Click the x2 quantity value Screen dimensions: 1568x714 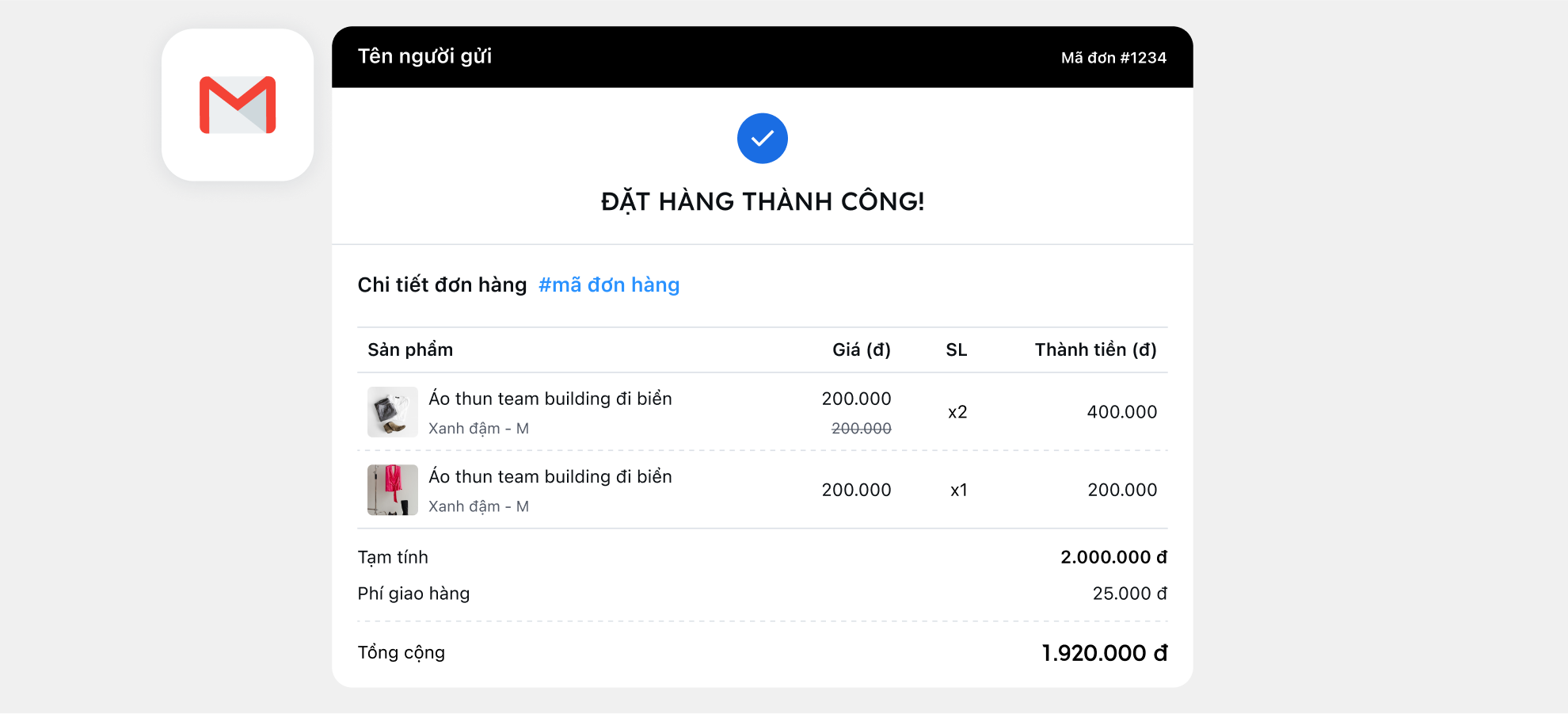[x=957, y=412]
